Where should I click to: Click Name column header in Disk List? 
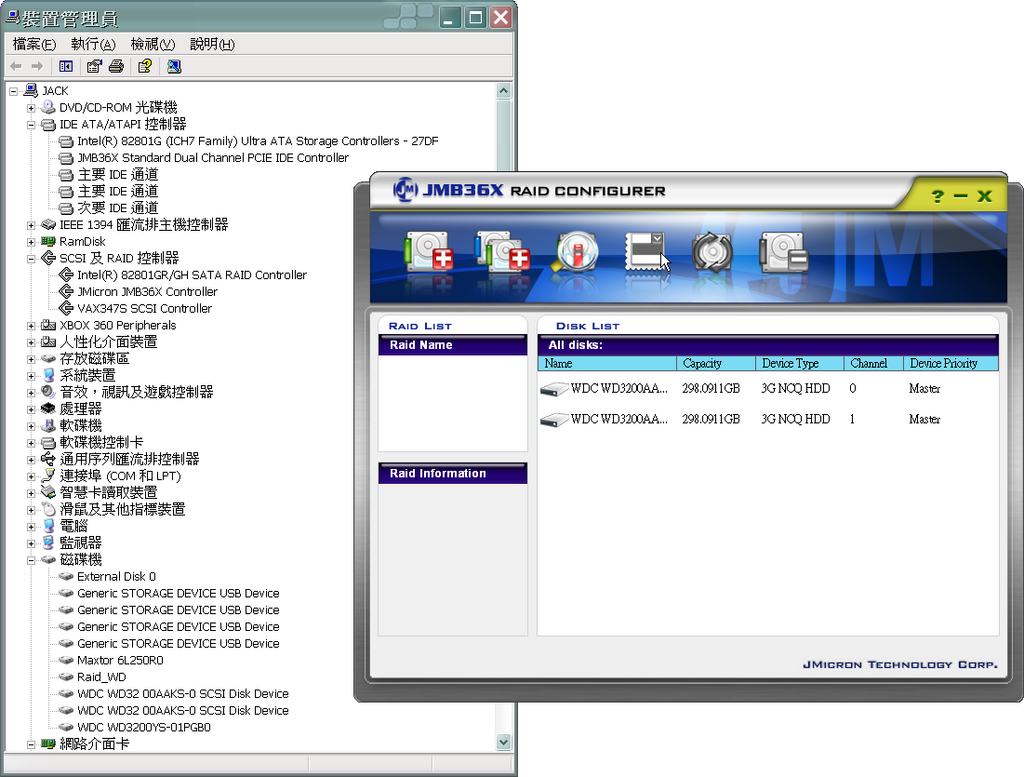(x=607, y=364)
